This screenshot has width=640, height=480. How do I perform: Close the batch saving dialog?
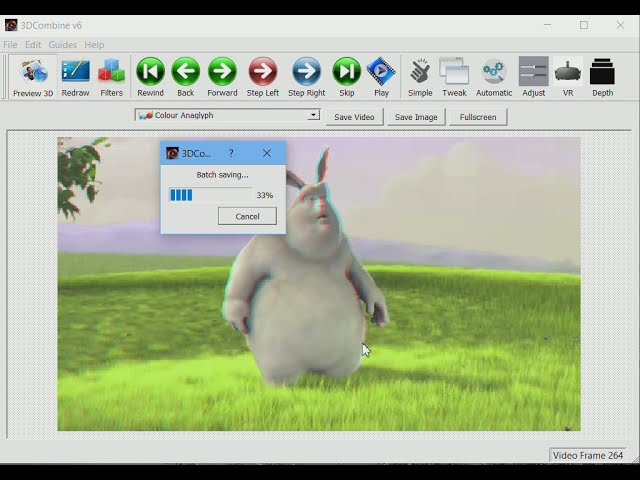267,153
